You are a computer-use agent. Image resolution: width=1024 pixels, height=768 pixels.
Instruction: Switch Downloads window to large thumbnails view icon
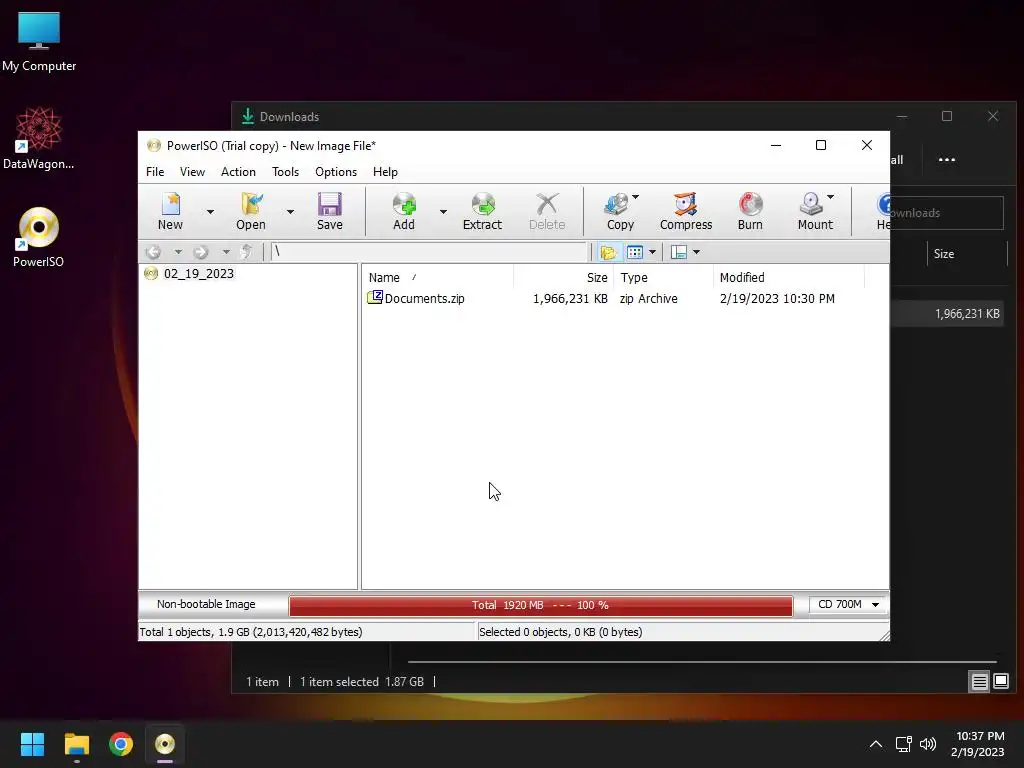(1001, 682)
